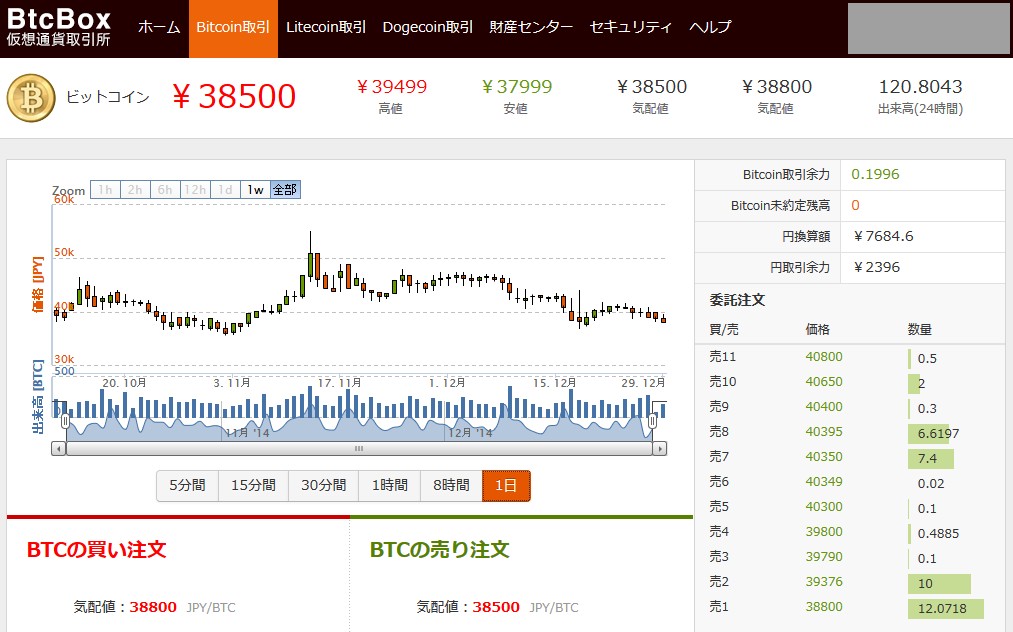The height and width of the screenshot is (632, 1013).
Task: Click the 売2 order price 39376
Action: [824, 582]
